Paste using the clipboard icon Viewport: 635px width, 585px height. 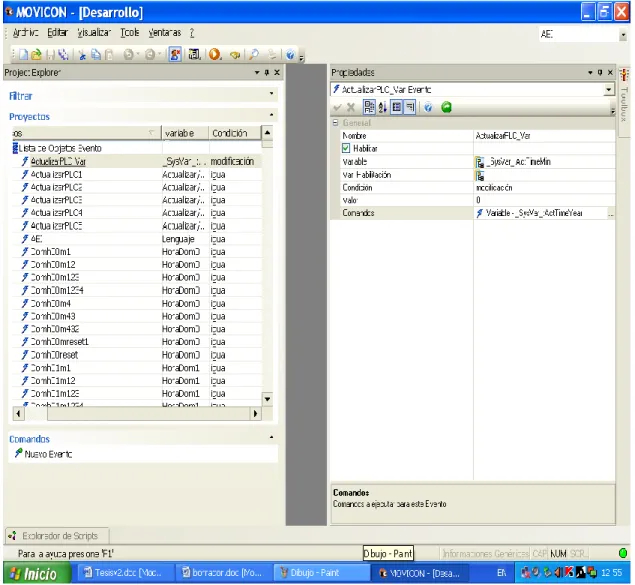[109, 55]
